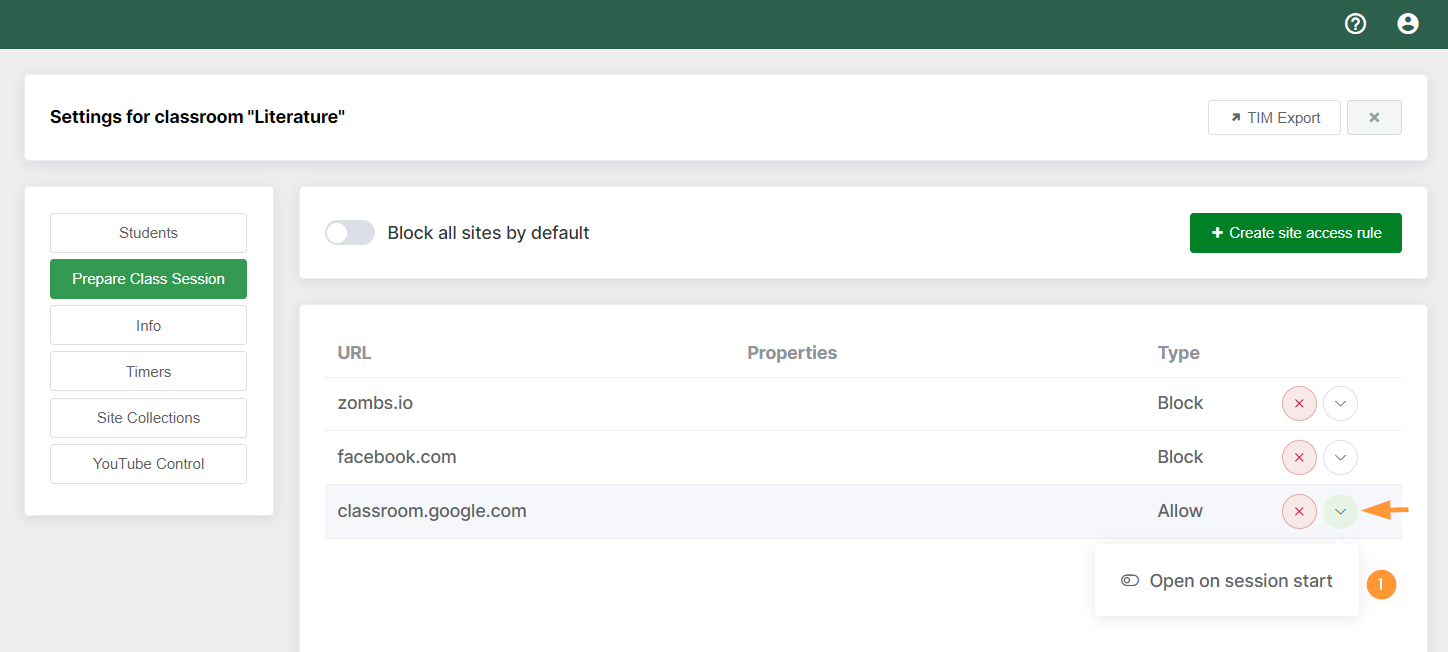
Task: Delete the zombs.io rule
Action: (x=1299, y=404)
